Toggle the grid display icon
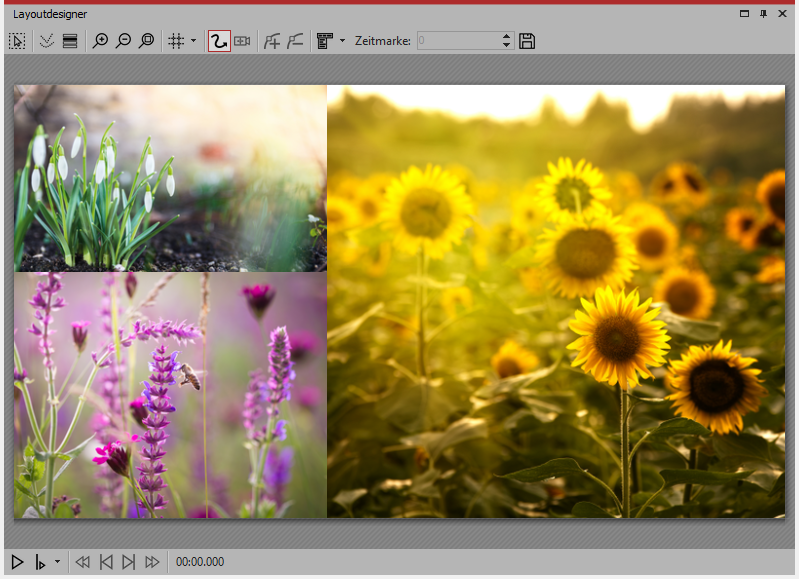The height and width of the screenshot is (579, 799). pyautogui.click(x=176, y=41)
